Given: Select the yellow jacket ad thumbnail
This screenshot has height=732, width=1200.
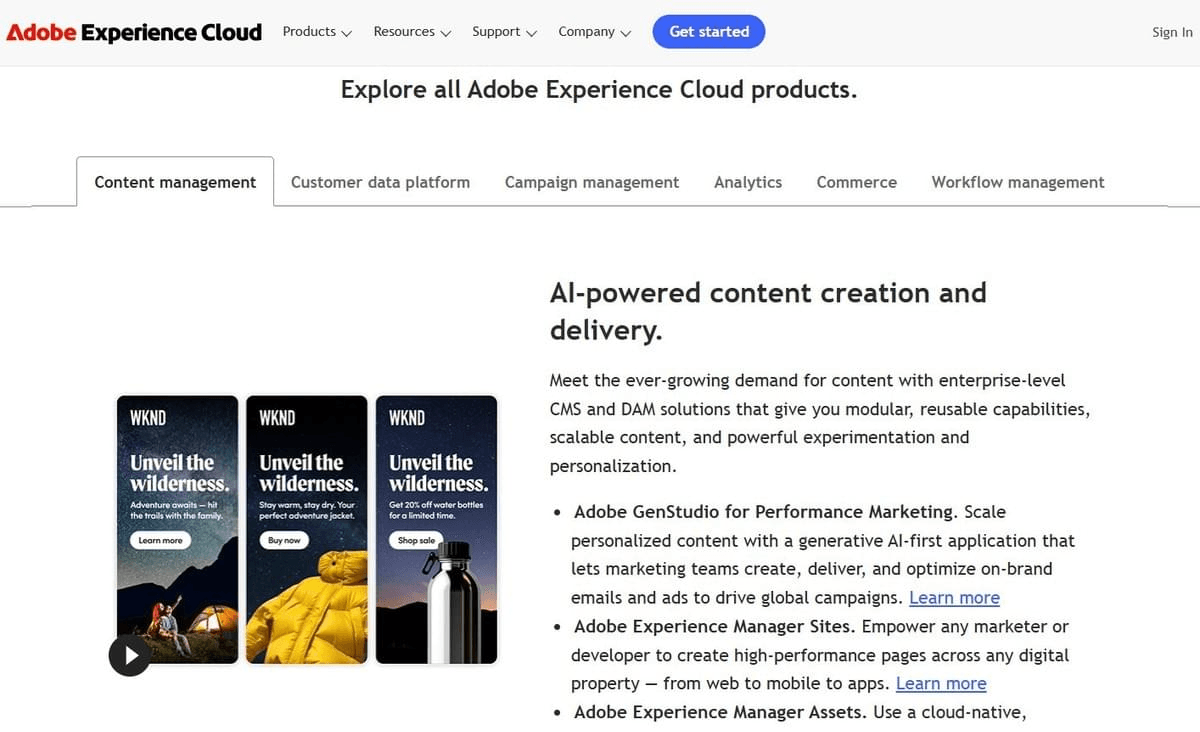Looking at the screenshot, I should (307, 530).
